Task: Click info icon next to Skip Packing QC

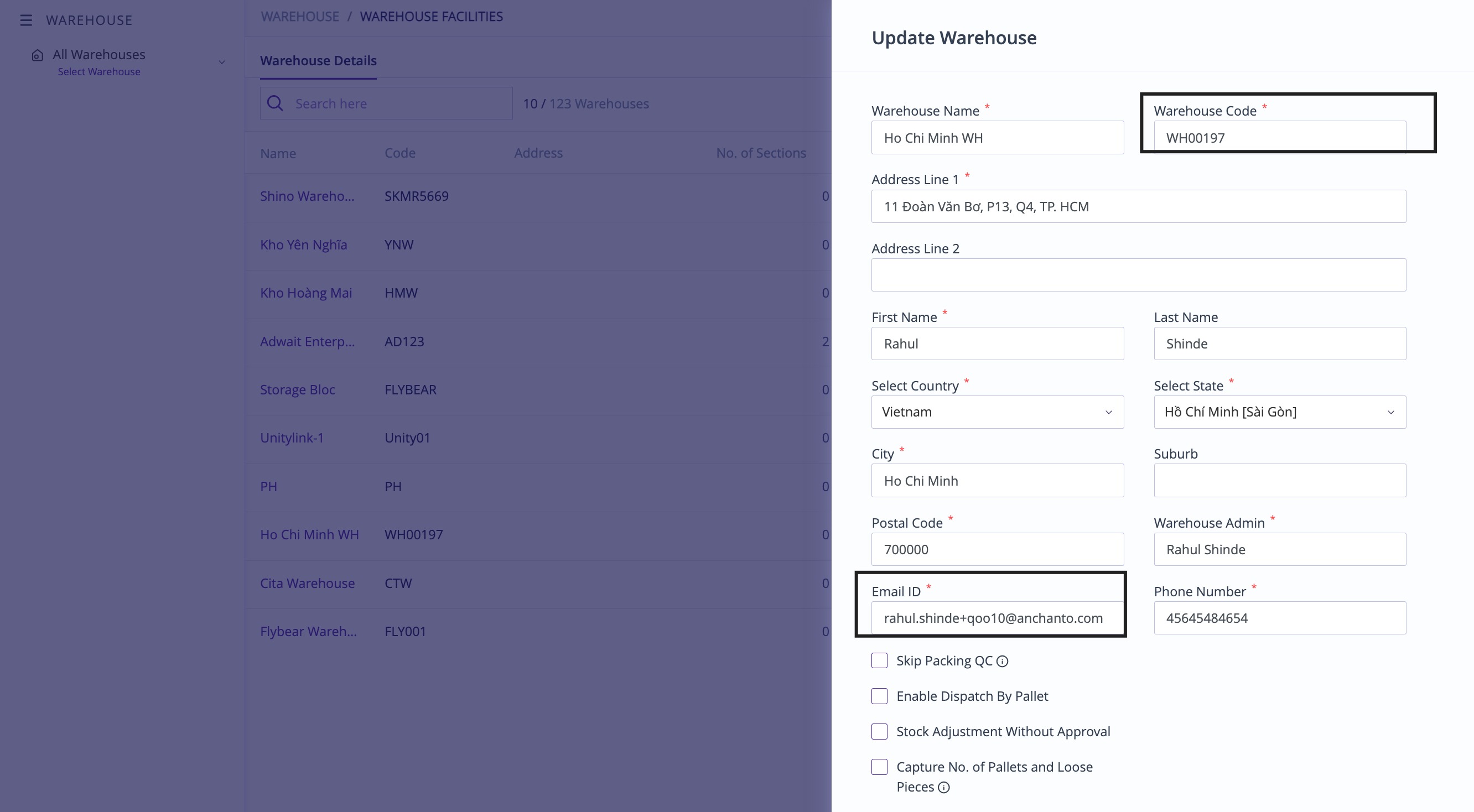Action: click(1003, 662)
